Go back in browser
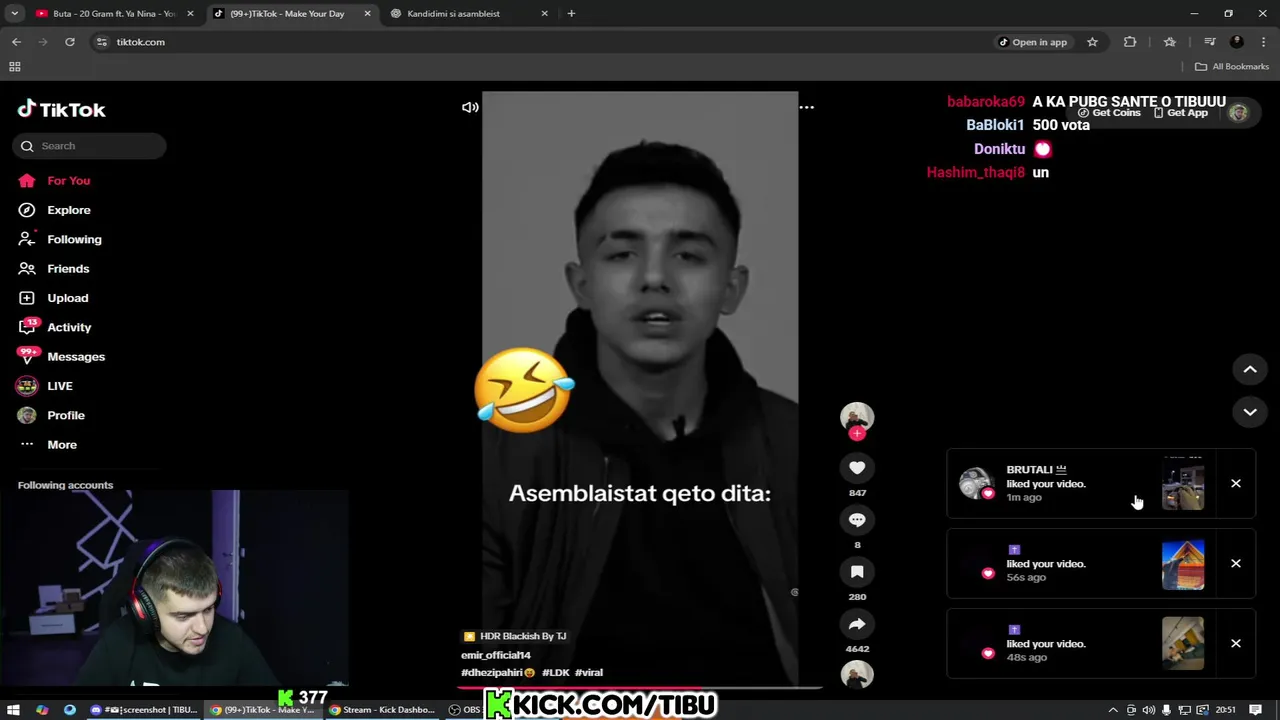The height and width of the screenshot is (720, 1280). [x=16, y=42]
